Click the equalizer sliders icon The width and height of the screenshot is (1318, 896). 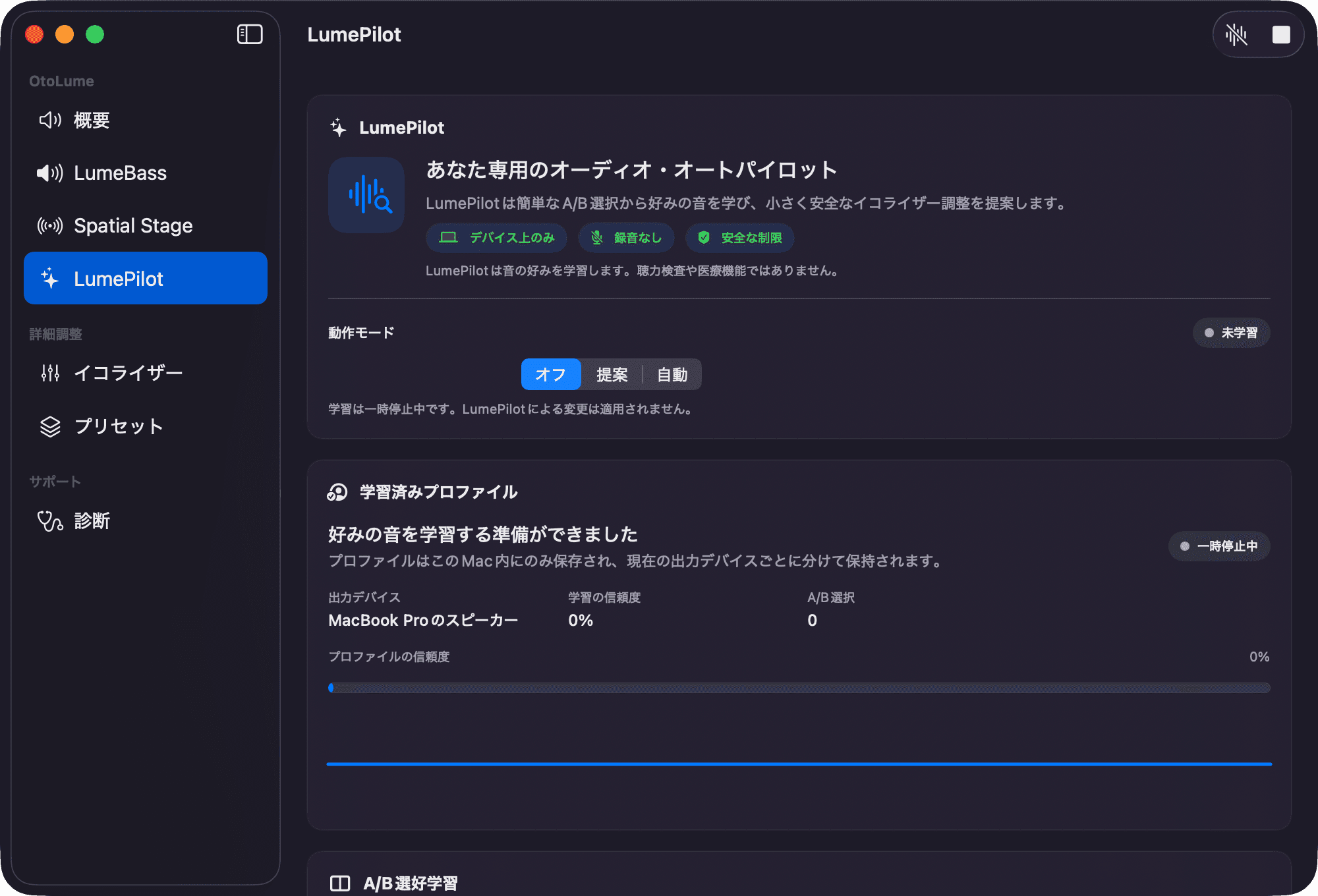[x=50, y=373]
